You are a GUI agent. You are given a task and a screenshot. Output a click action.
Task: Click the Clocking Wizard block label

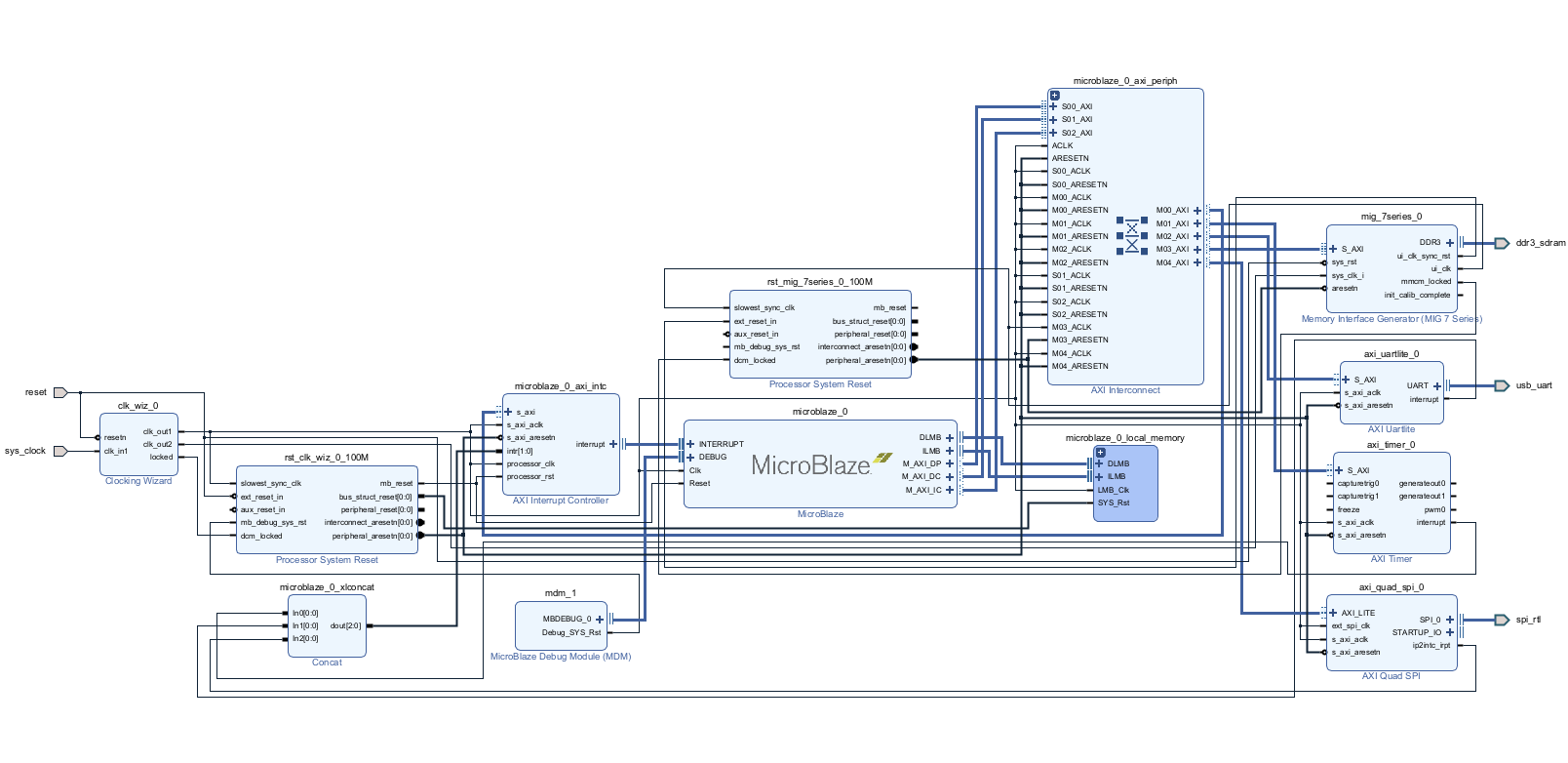pos(138,481)
